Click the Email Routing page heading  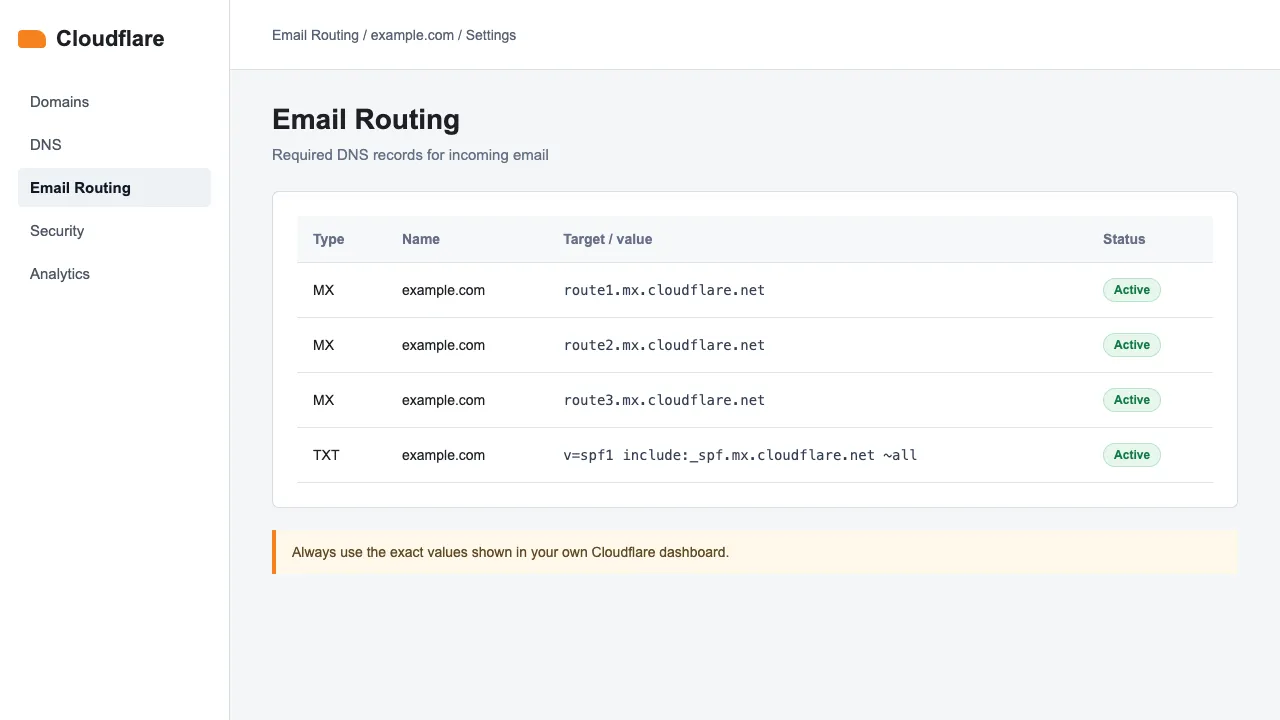click(x=366, y=119)
